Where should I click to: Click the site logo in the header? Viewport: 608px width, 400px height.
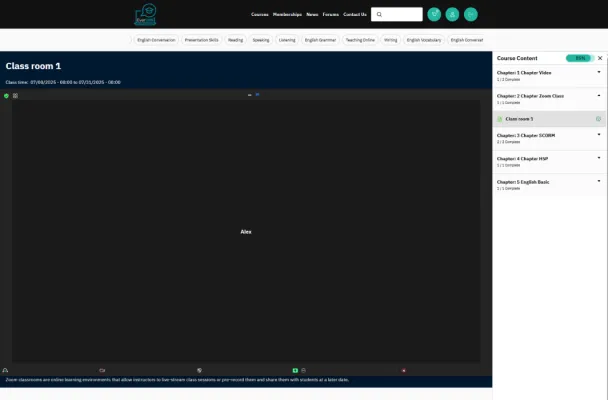click(147, 14)
